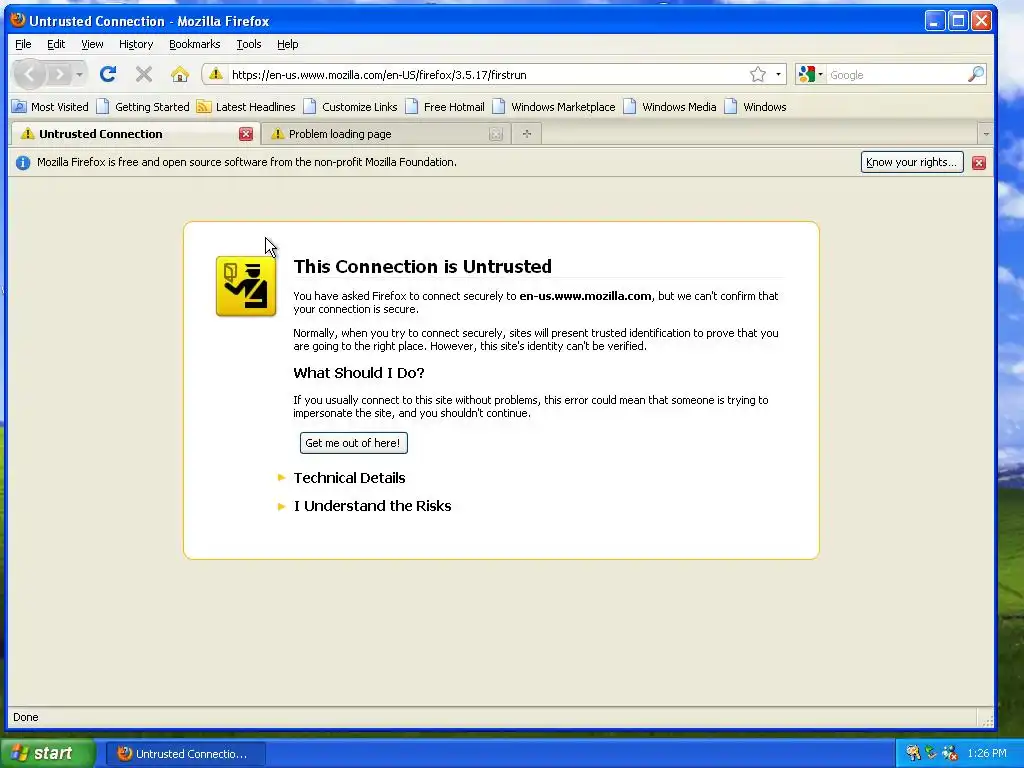Switch to the Problem loading page tab
Image resolution: width=1024 pixels, height=768 pixels.
click(x=385, y=134)
